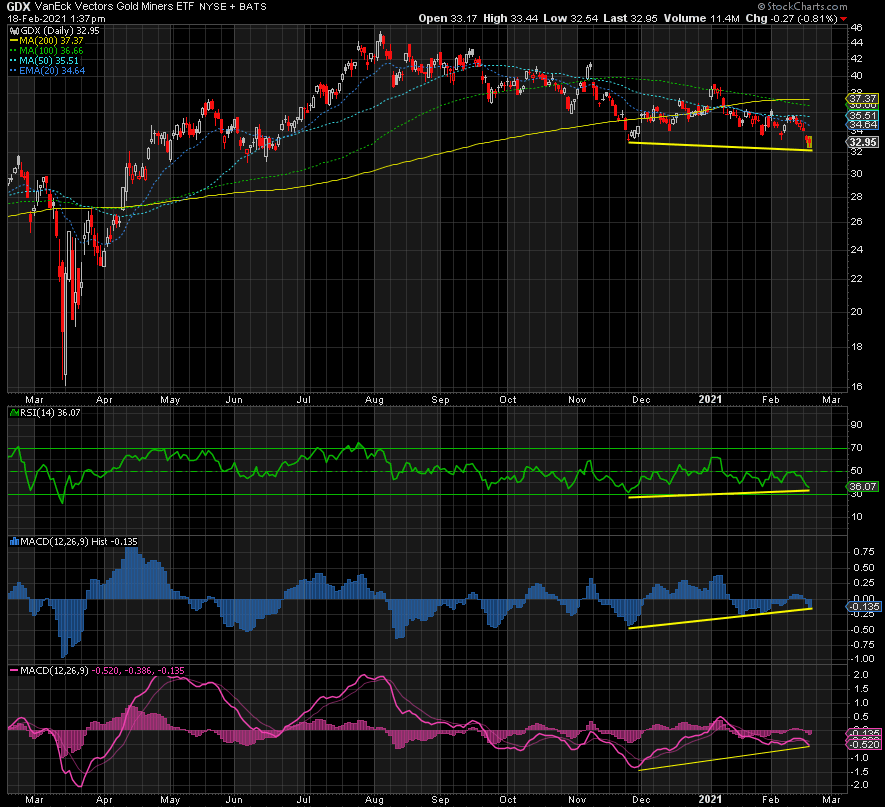Screen dimensions: 885x807
Task: Click the Nov label under the price chart
Action: tap(577, 400)
